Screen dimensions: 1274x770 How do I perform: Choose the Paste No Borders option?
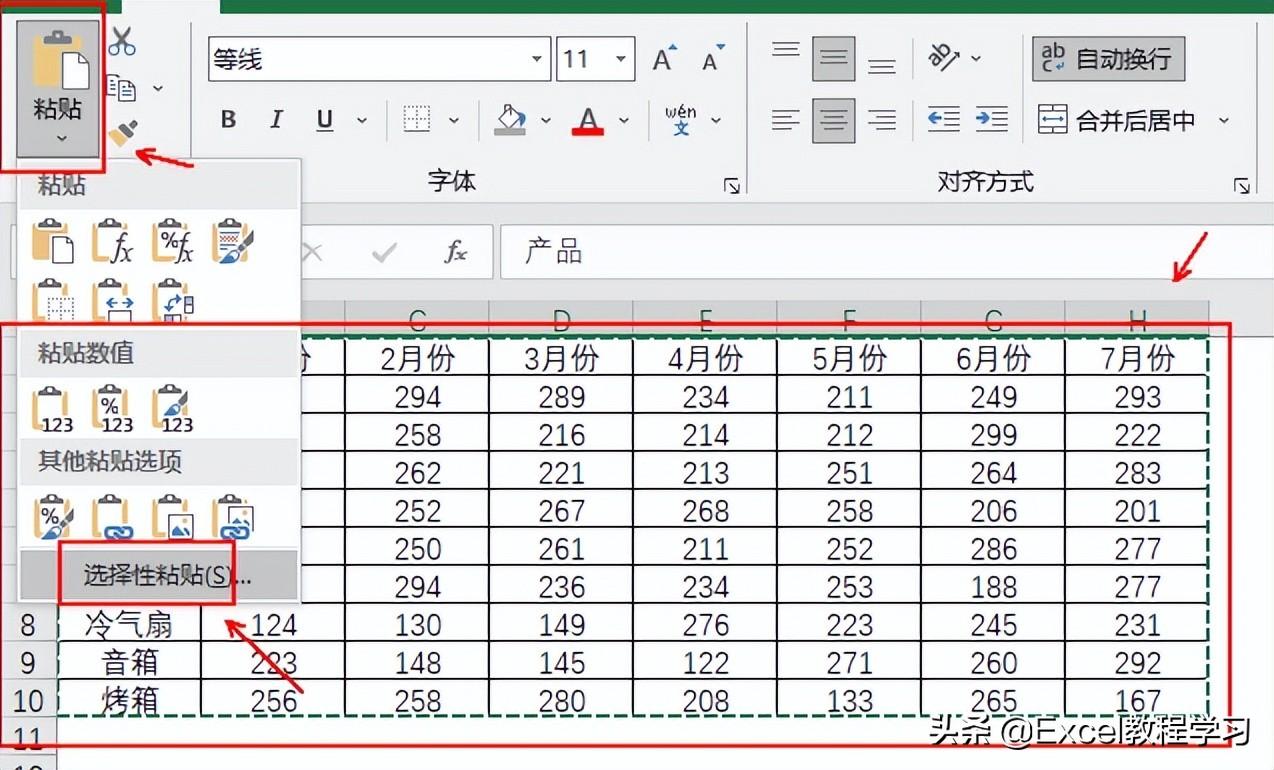(x=53, y=300)
